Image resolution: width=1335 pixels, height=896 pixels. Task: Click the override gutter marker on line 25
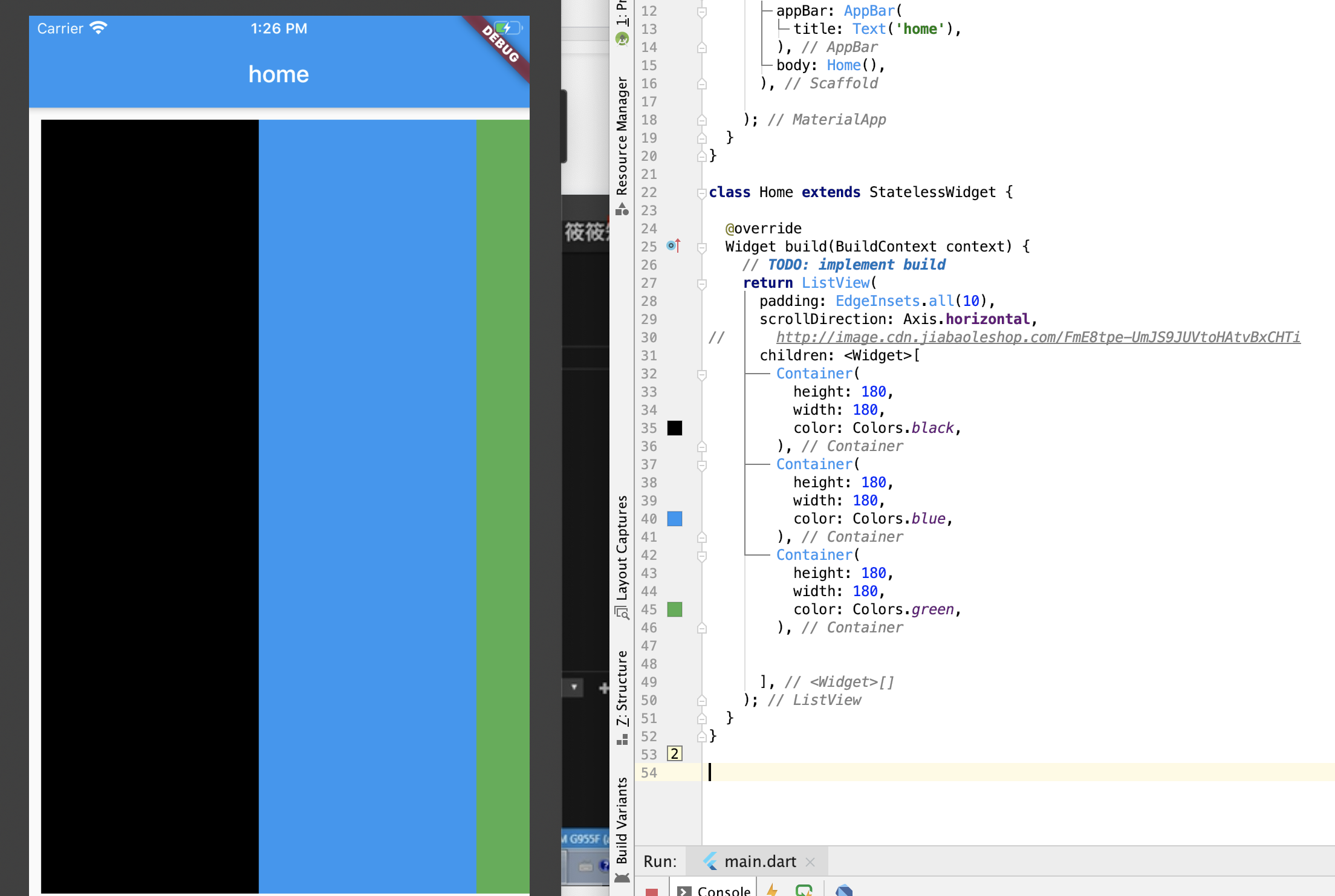(x=673, y=246)
